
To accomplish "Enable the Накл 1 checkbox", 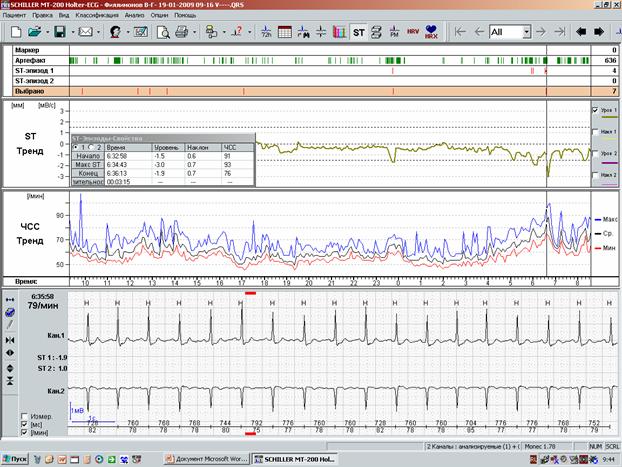I will point(595,132).
